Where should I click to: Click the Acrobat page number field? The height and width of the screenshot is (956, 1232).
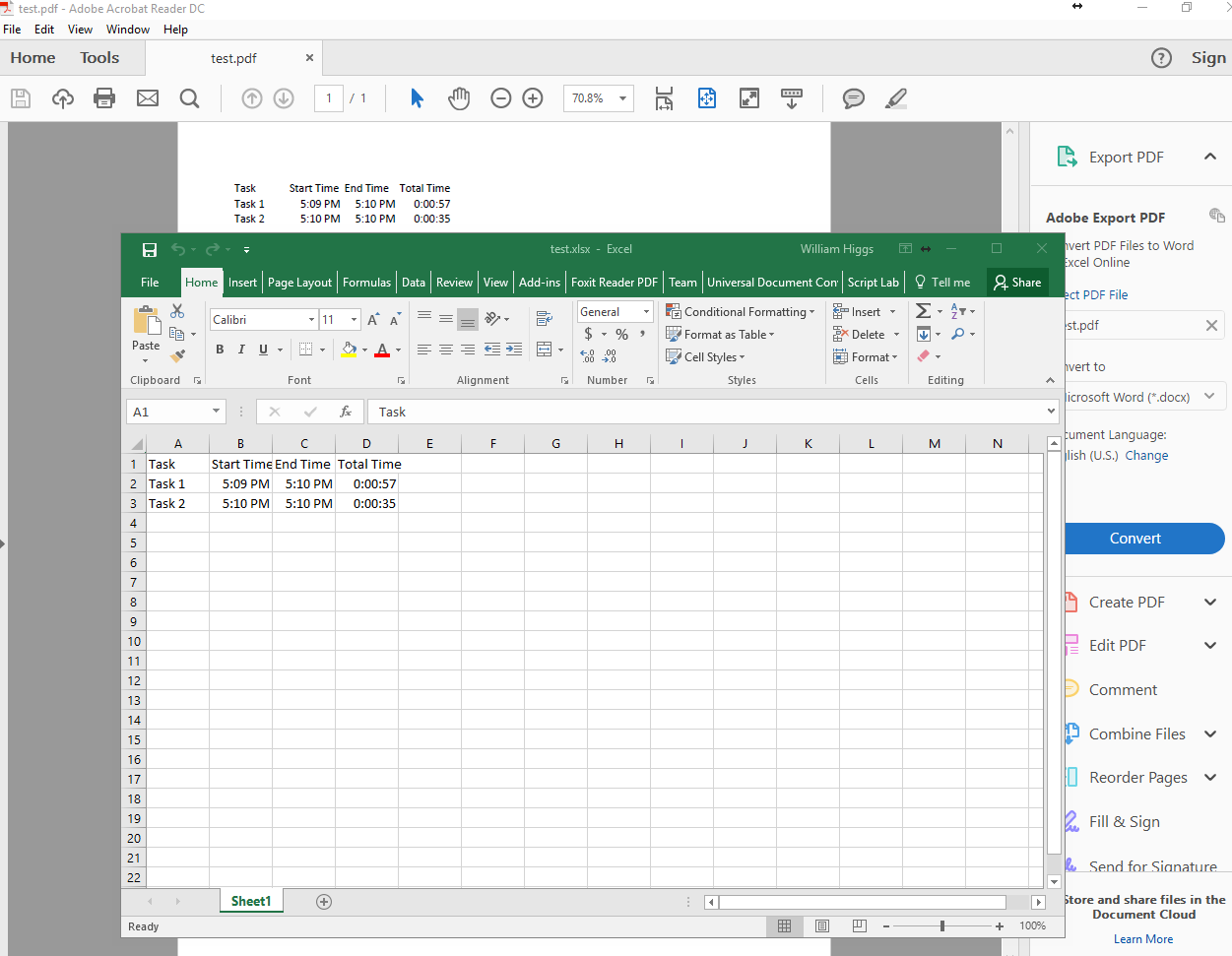click(329, 98)
